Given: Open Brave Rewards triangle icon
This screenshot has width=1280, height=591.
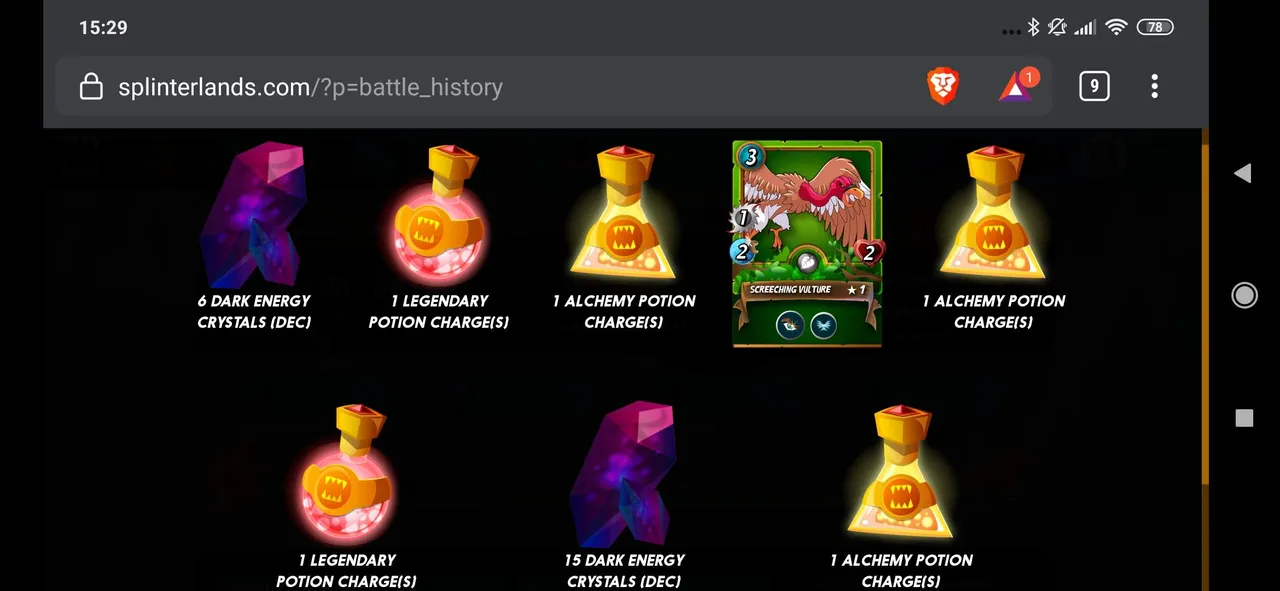Looking at the screenshot, I should pos(1017,85).
